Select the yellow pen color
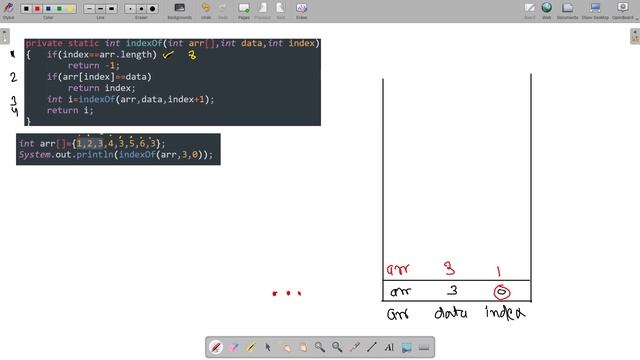Viewport: 640px width, 360px height. 70,9
